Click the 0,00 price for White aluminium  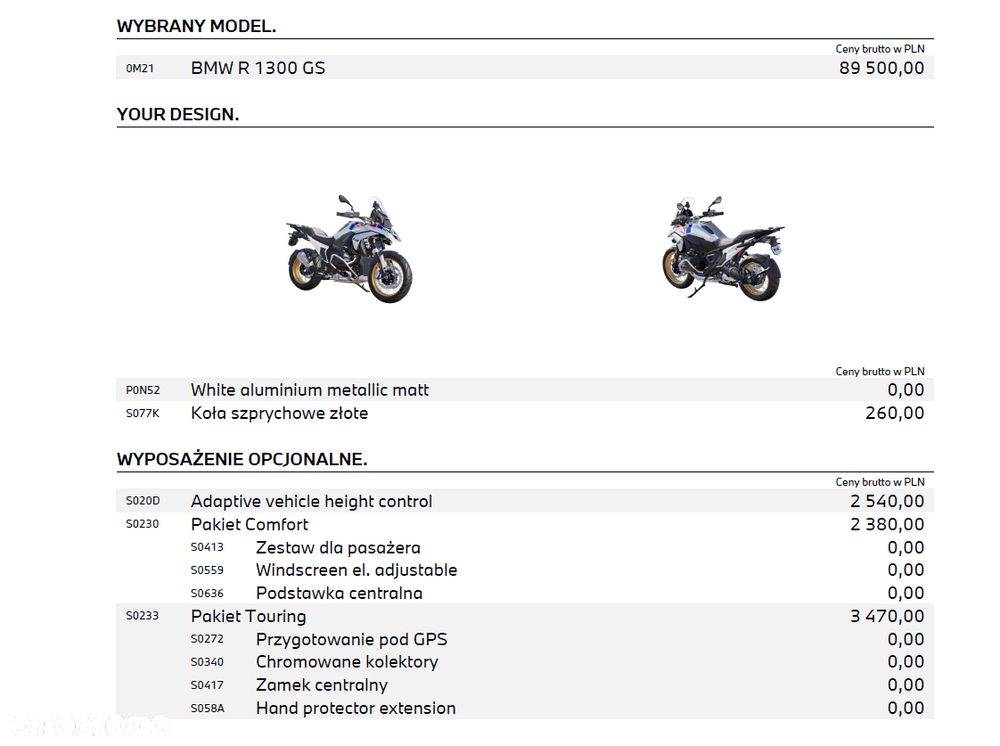point(906,390)
